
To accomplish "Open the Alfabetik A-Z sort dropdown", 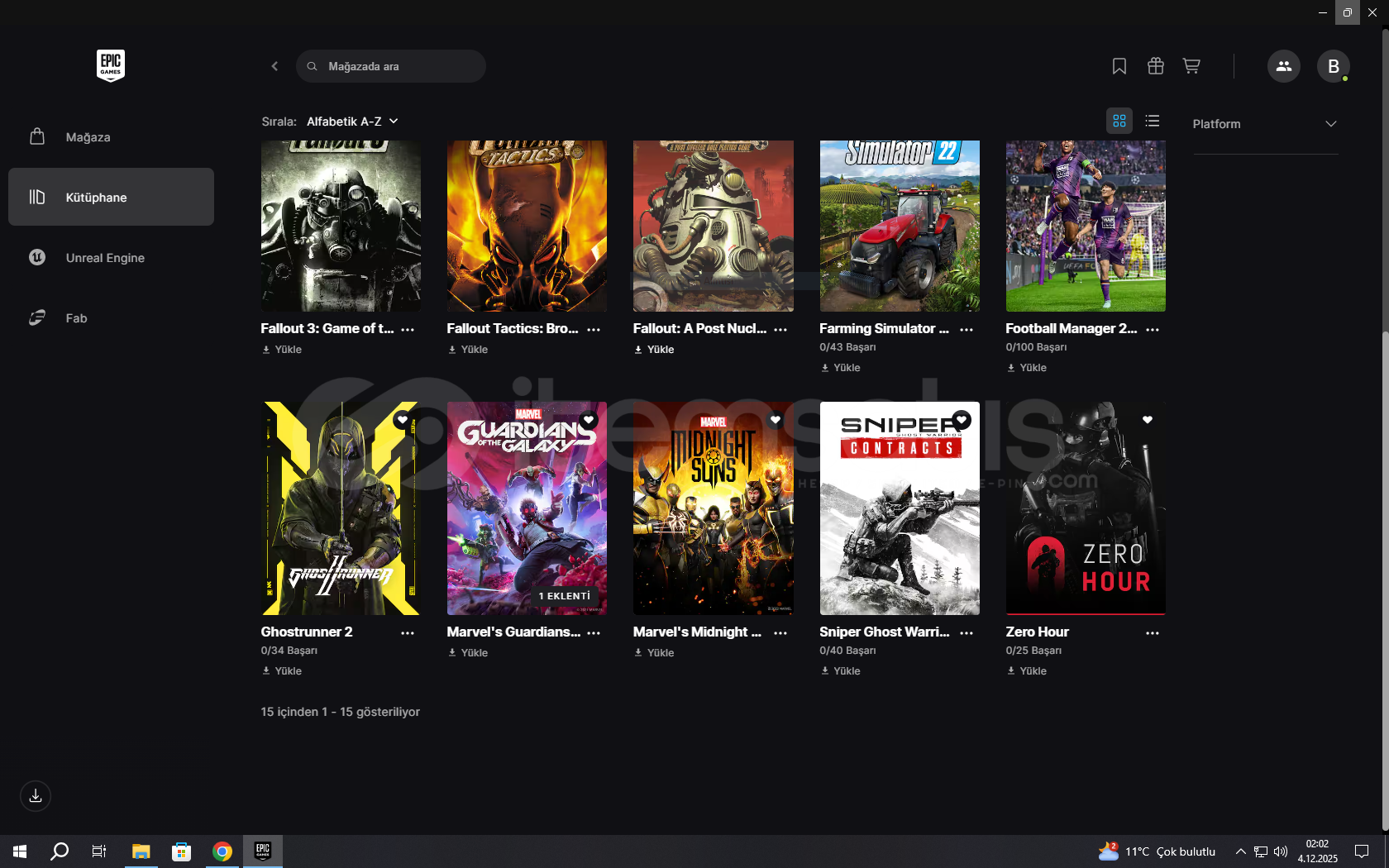I will point(352,122).
